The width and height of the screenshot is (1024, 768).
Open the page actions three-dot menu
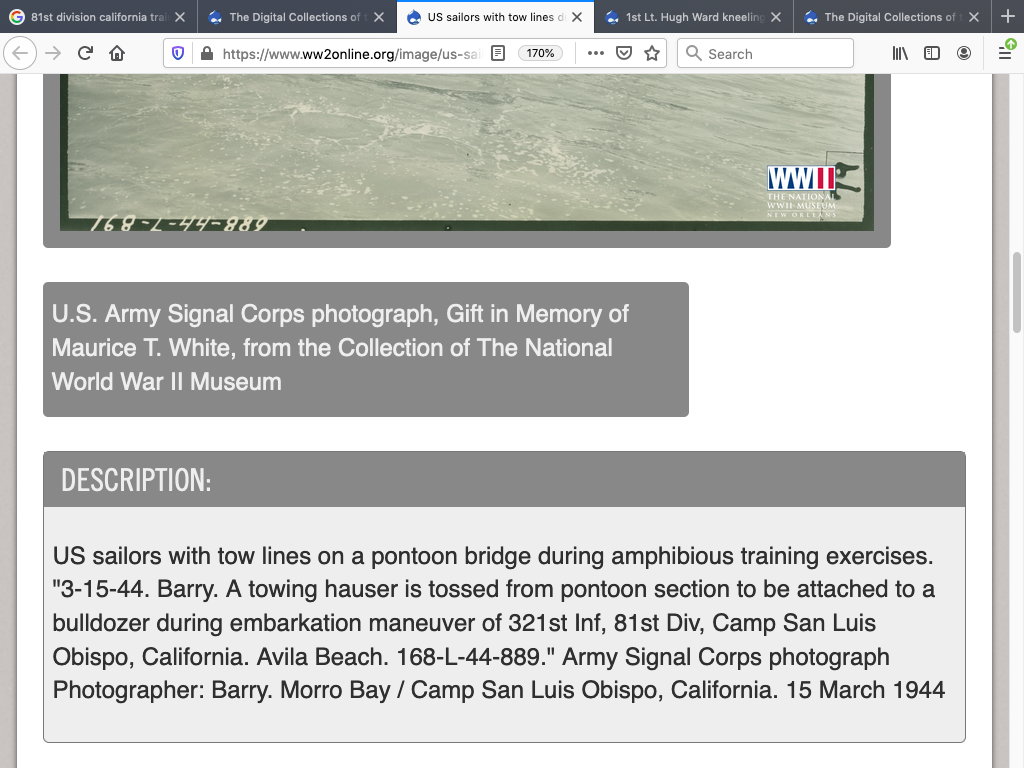[596, 54]
